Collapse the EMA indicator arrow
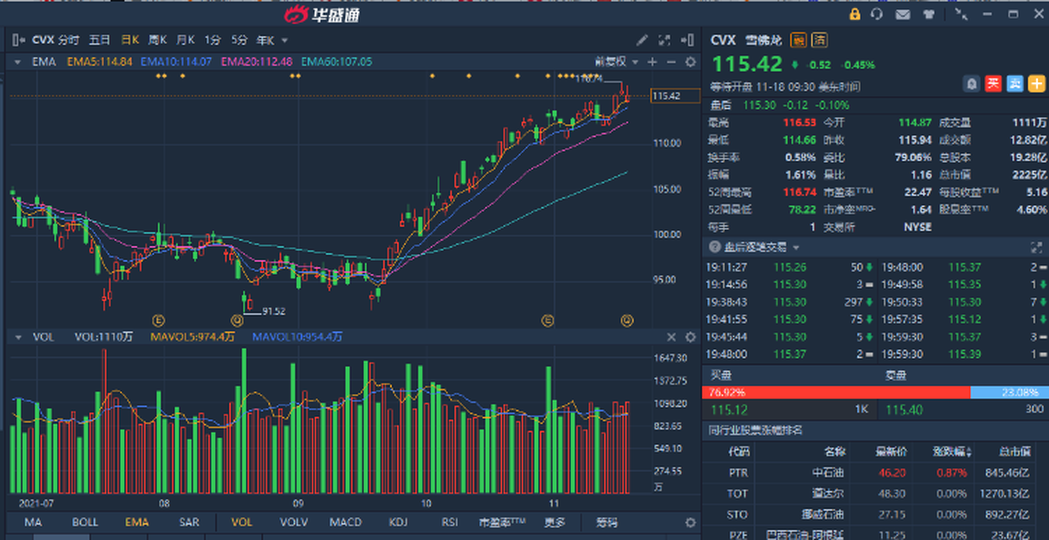The width and height of the screenshot is (1049, 540). [x=17, y=62]
